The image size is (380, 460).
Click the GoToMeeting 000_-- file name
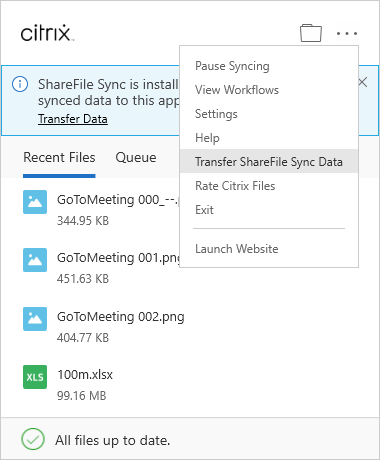tap(118, 200)
